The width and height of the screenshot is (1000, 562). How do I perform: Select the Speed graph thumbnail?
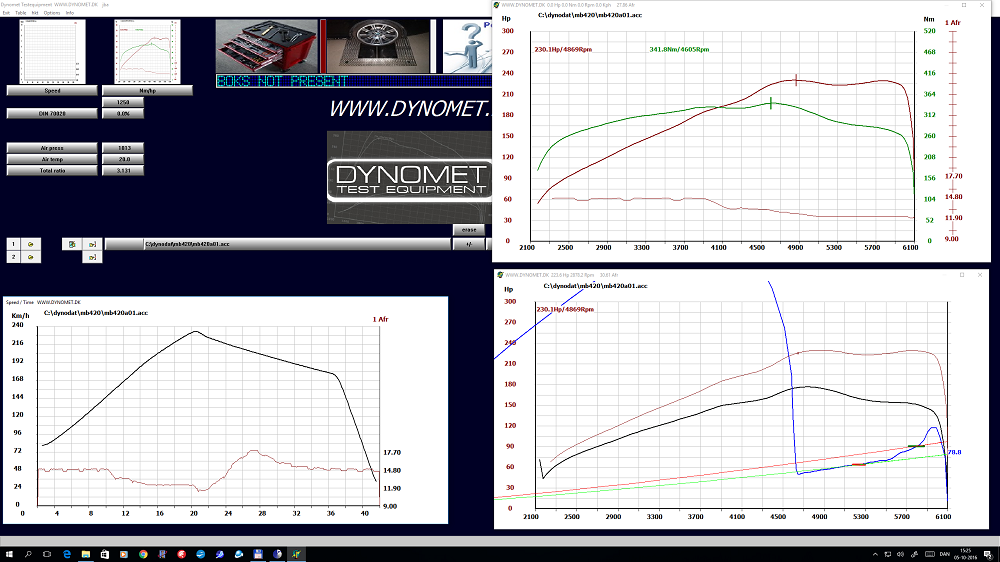pyautogui.click(x=52, y=51)
